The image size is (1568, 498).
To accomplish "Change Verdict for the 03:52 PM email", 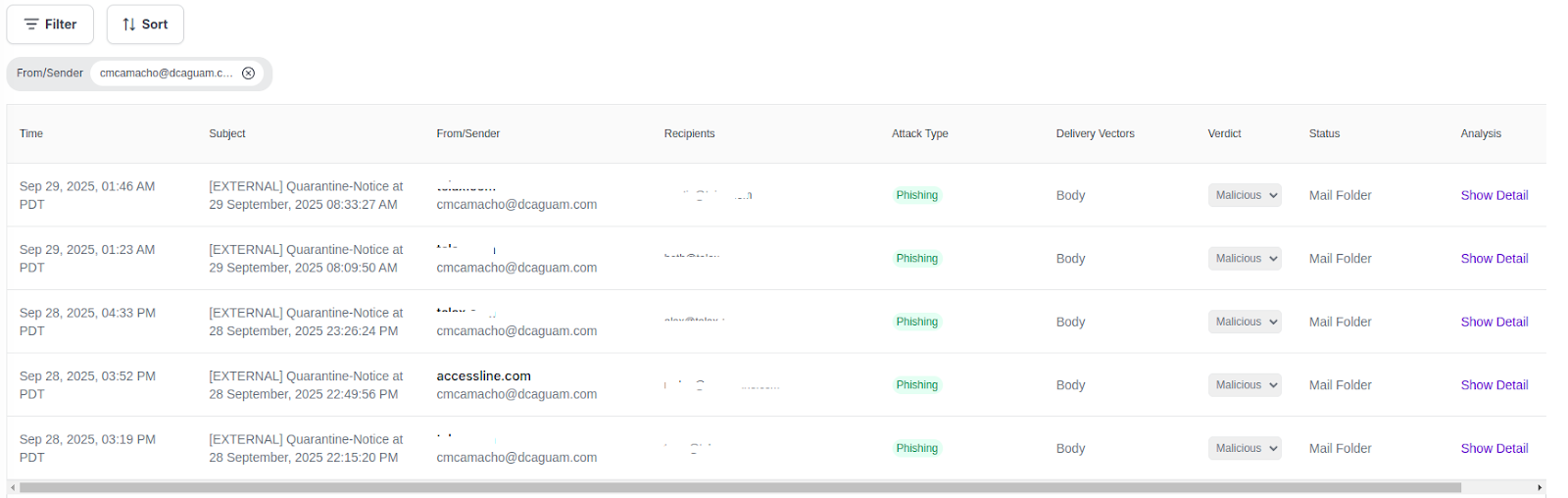I will pos(1245,385).
